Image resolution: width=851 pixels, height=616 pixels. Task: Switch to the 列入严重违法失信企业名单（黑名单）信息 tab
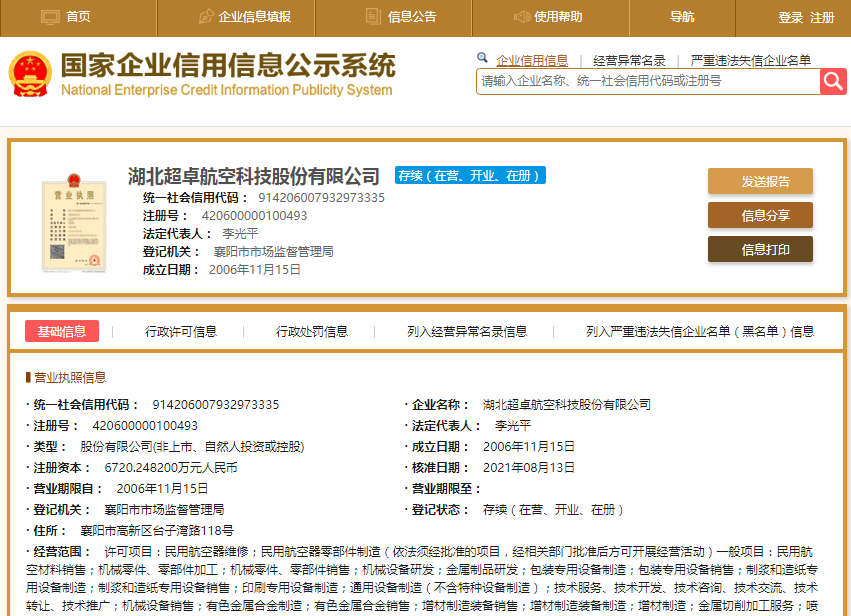point(700,331)
